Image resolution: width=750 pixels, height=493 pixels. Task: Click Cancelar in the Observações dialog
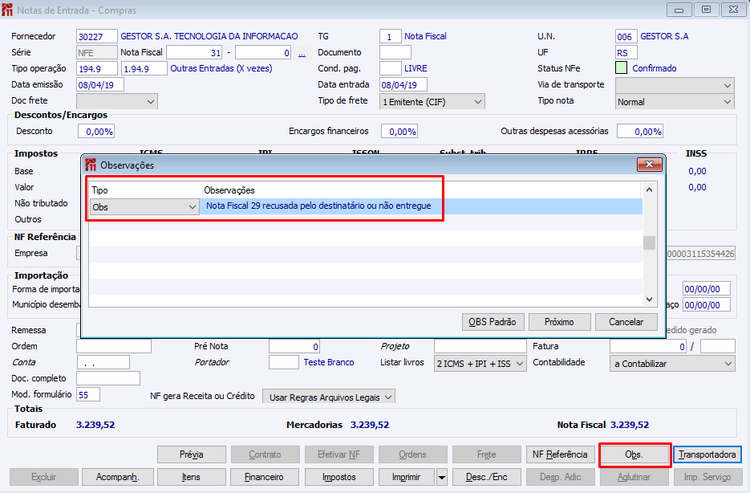(626, 322)
